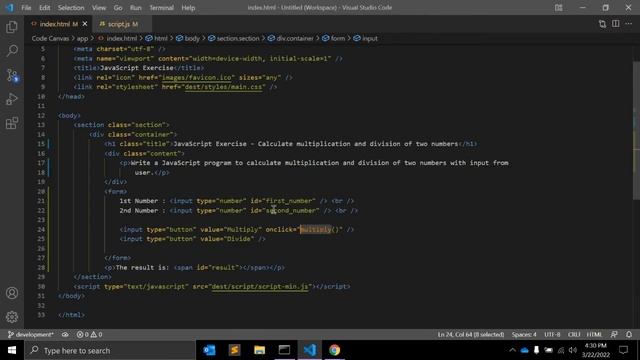Open Google Chrome from the taskbar
Viewport: 640px width, 360px height.
point(335,350)
